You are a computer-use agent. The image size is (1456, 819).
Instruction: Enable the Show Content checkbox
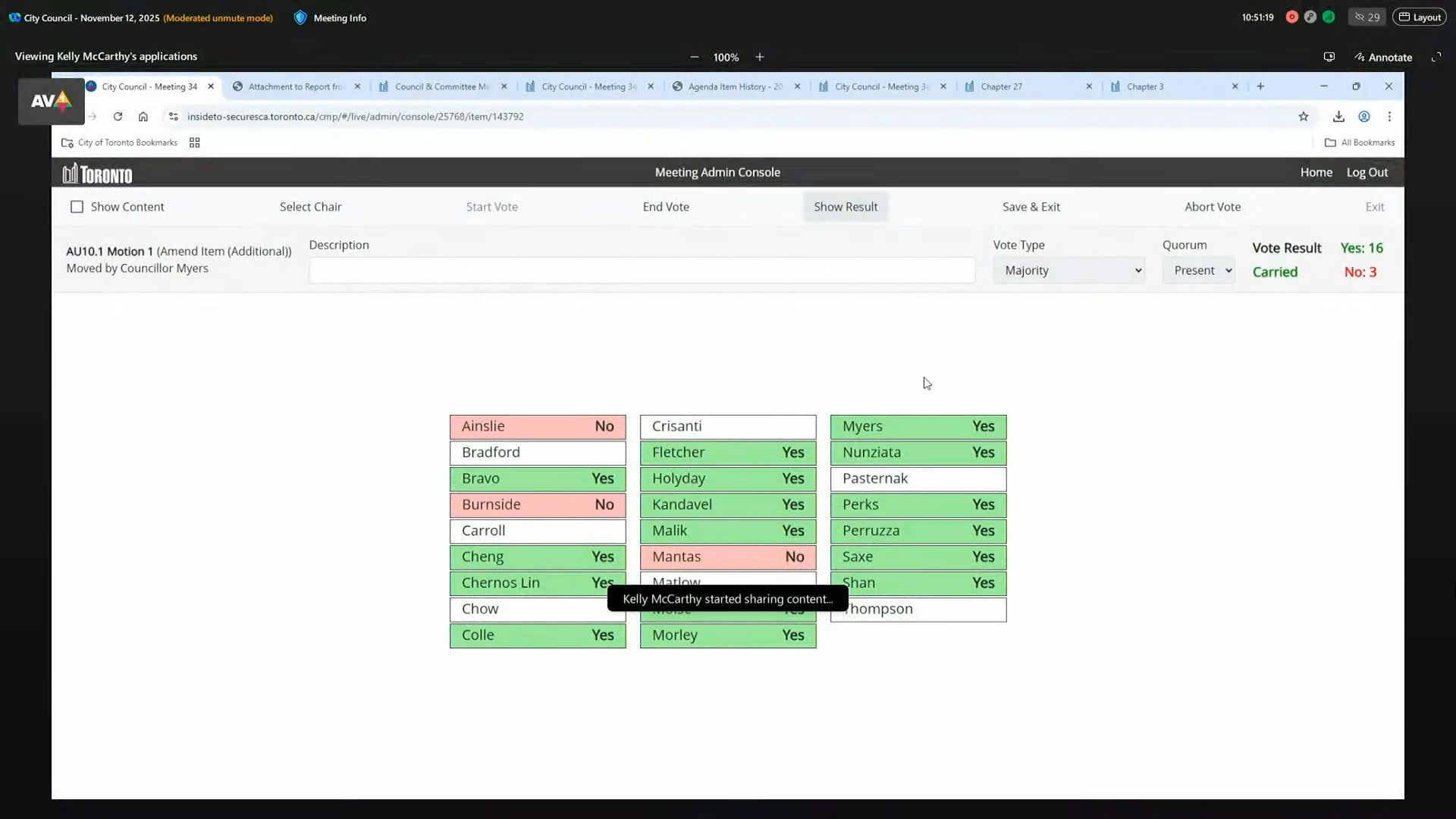pyautogui.click(x=77, y=207)
